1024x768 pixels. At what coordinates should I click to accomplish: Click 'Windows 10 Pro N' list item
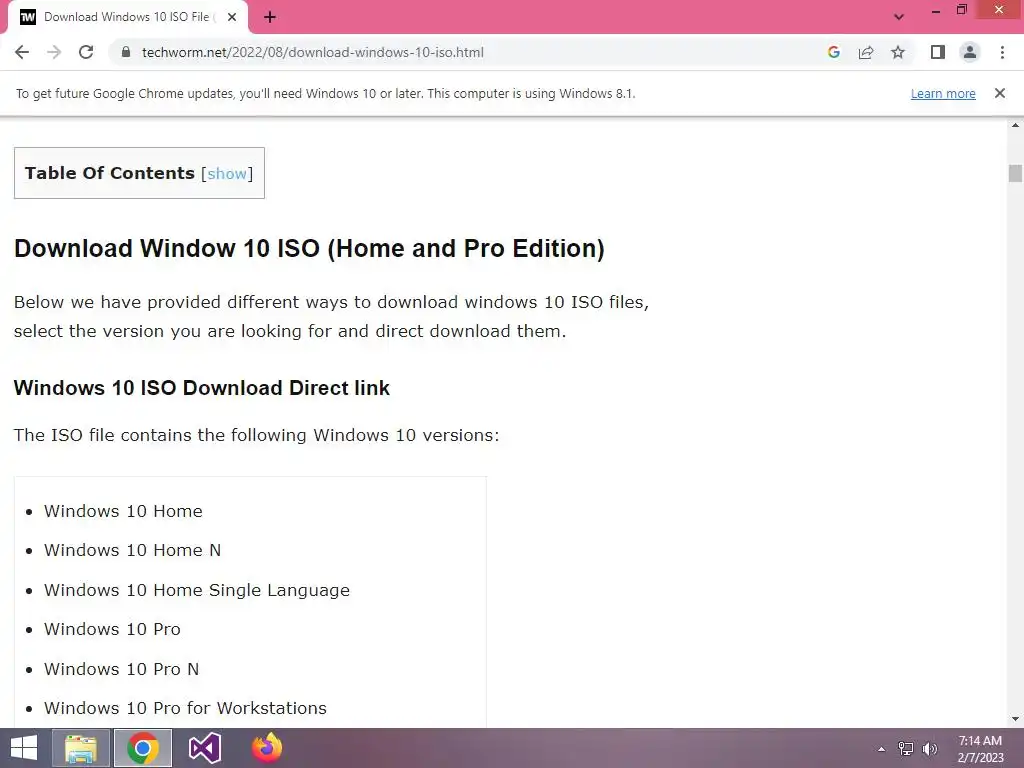121,669
